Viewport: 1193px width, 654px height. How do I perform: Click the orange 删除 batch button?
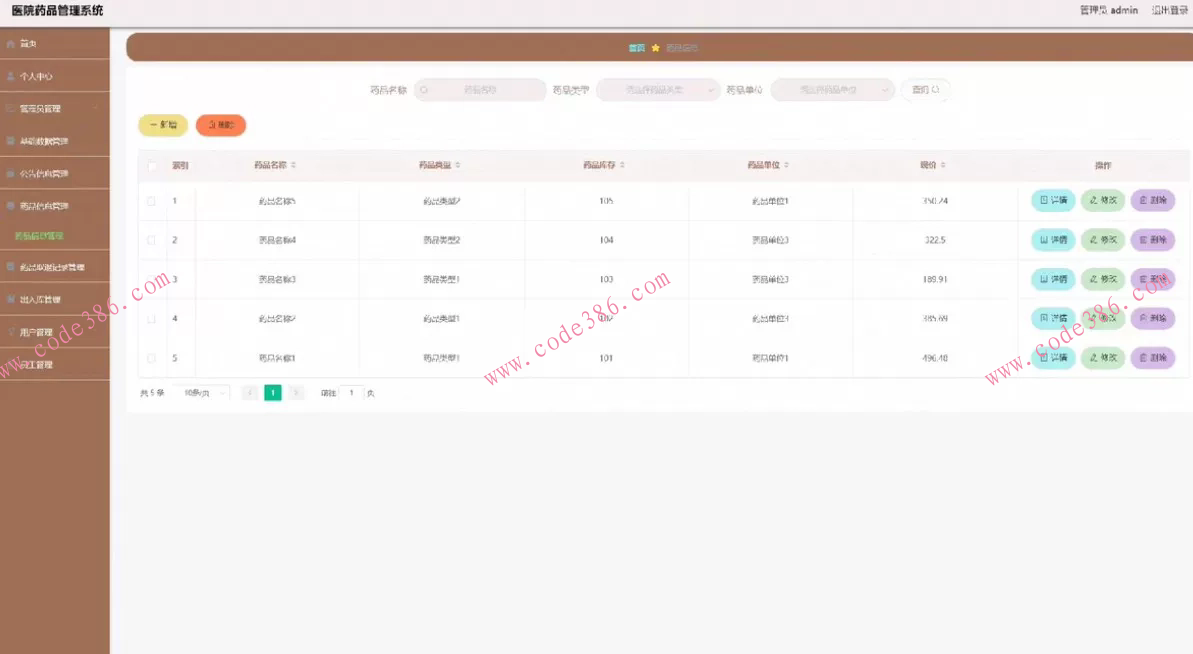coord(221,125)
